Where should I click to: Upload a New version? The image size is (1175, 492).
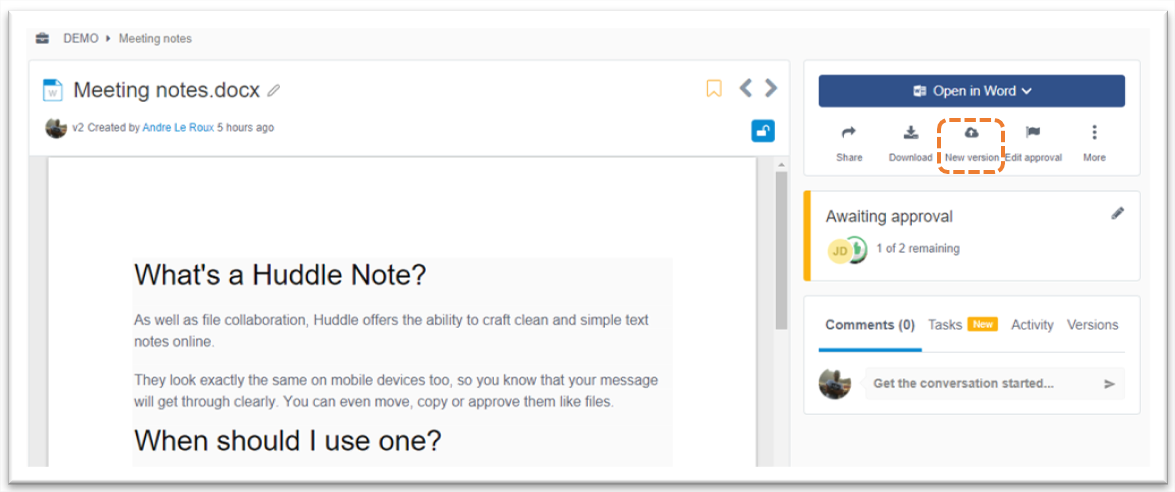click(x=972, y=144)
